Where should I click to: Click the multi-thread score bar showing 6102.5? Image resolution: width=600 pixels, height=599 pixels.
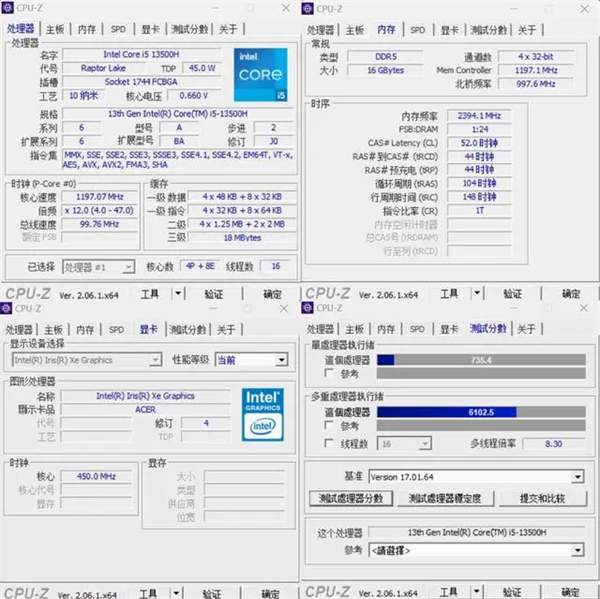(481, 412)
